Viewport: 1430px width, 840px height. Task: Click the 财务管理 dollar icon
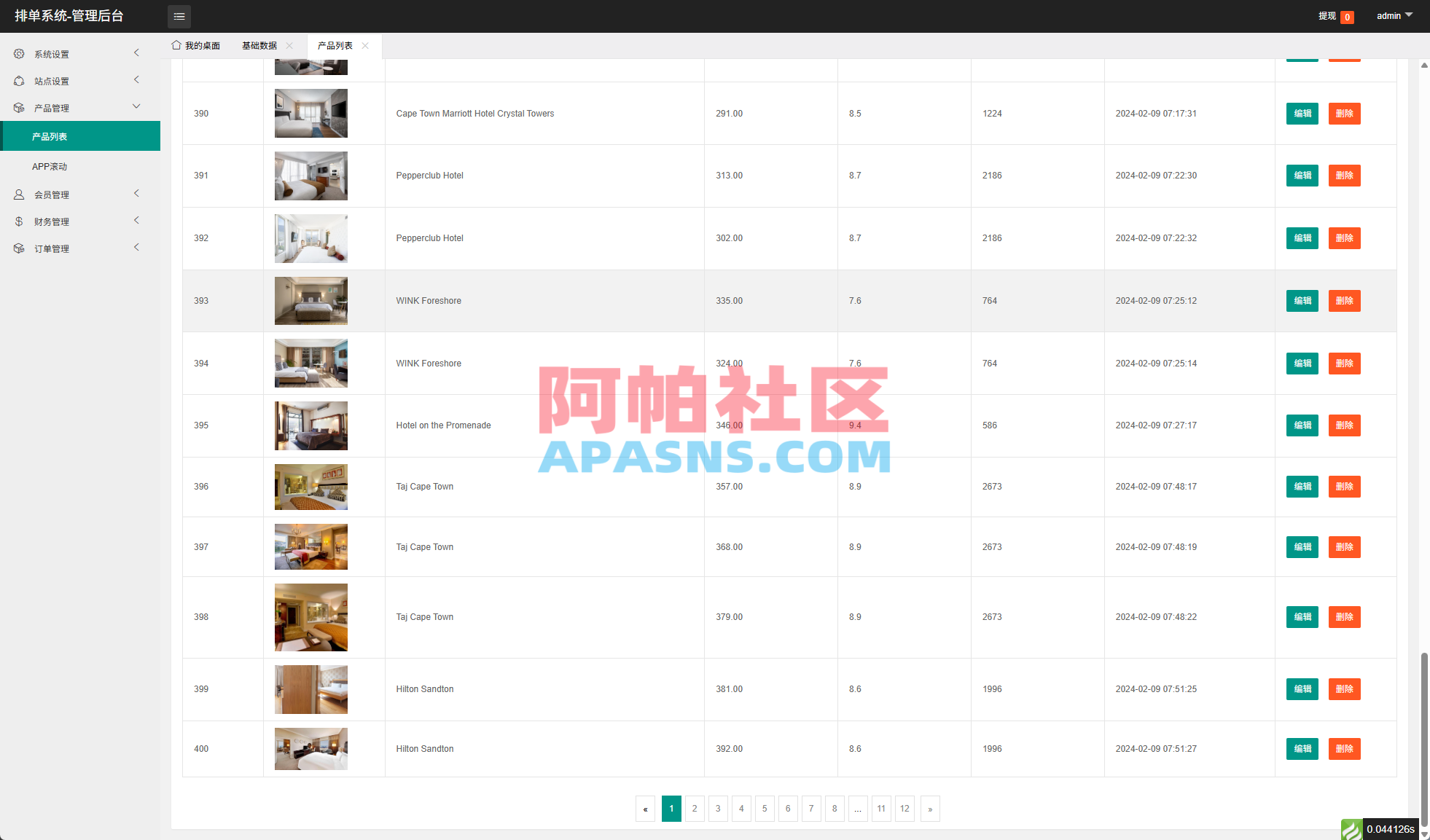click(x=18, y=221)
